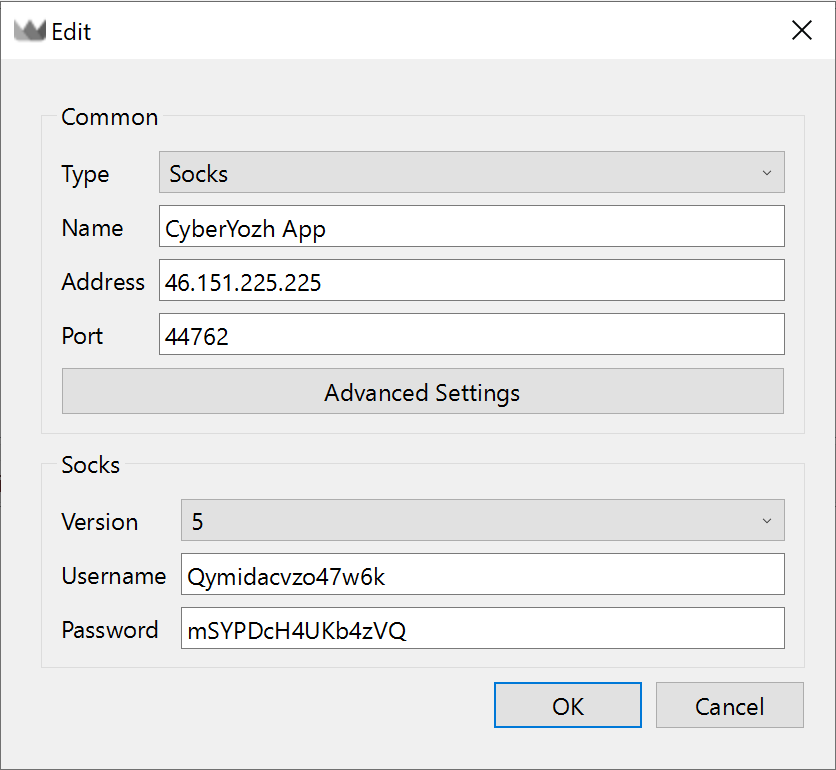This screenshot has height=770, width=836.
Task: Close the Edit dialog window
Action: (801, 30)
